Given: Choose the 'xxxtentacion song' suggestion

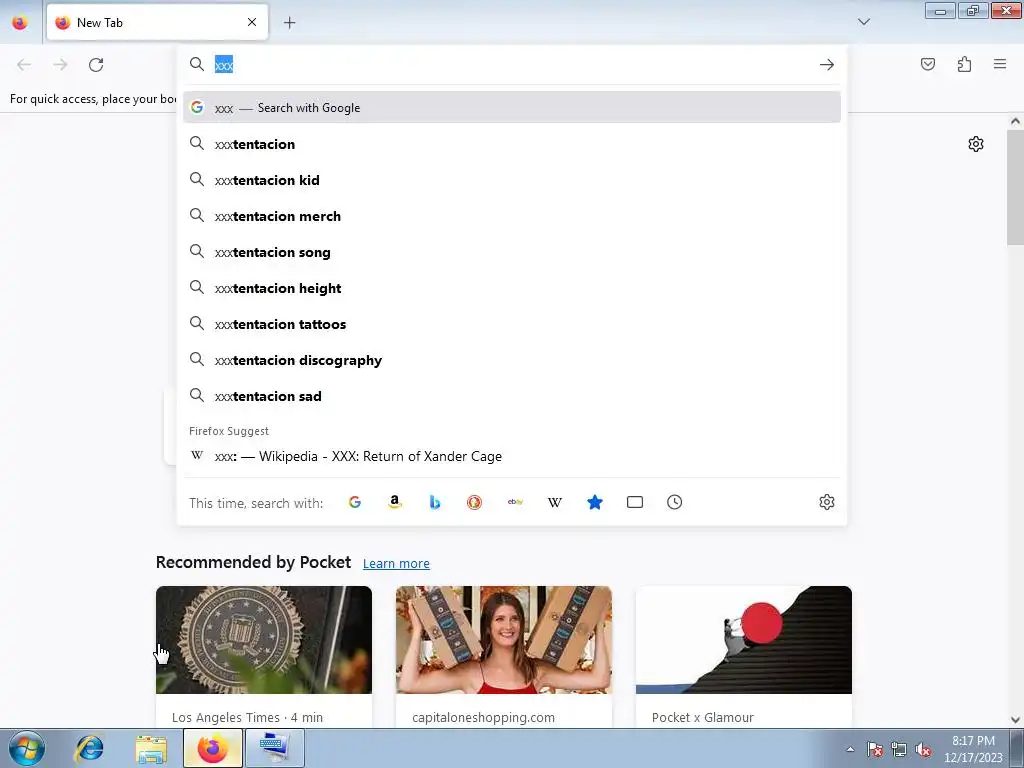Looking at the screenshot, I should click(x=512, y=252).
